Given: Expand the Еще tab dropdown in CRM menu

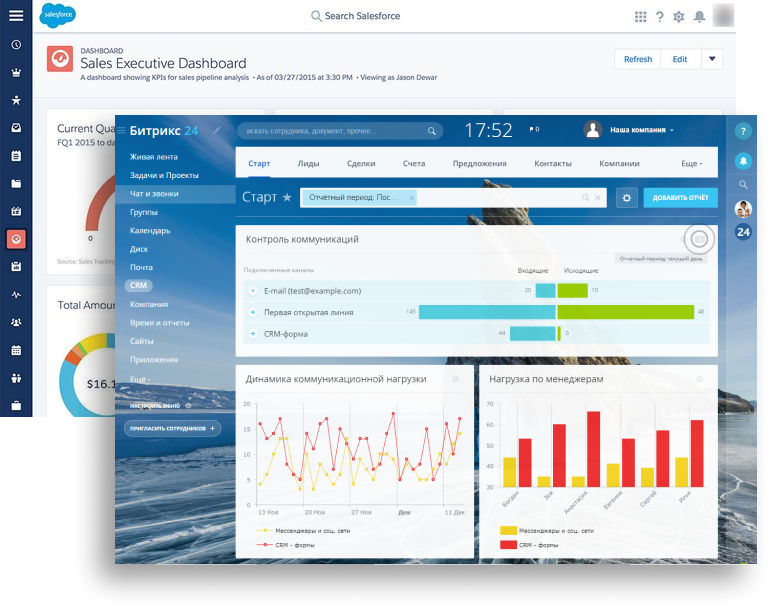Looking at the screenshot, I should point(692,163).
